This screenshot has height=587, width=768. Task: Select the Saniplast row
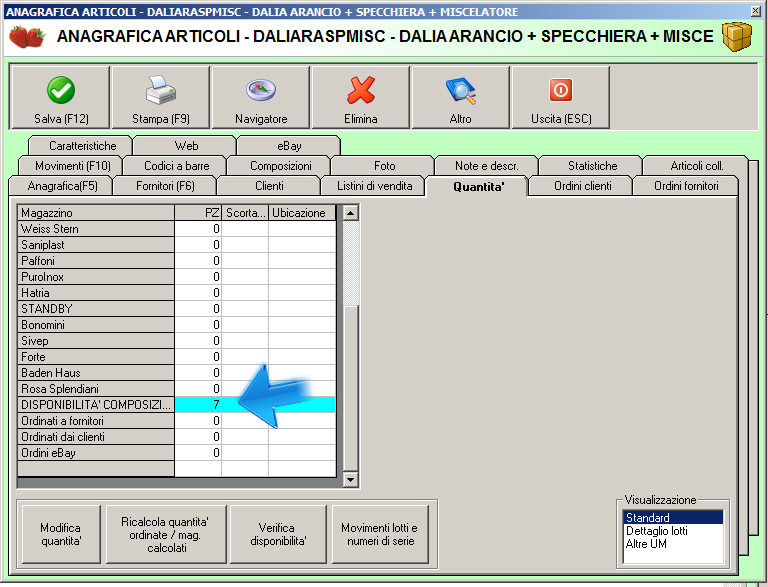177,245
